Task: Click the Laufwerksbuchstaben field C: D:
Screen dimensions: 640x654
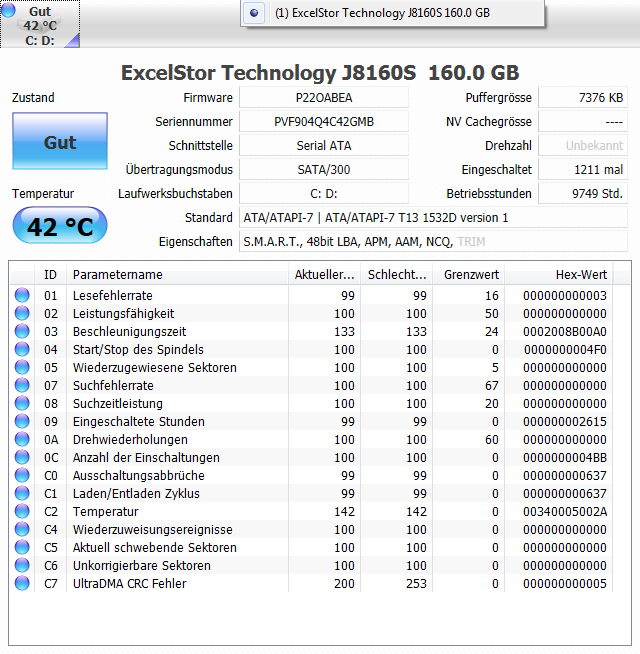Action: pos(324,194)
